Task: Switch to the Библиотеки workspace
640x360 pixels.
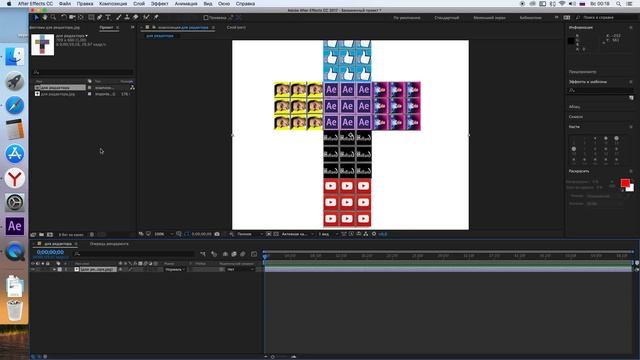Action: 531,18
